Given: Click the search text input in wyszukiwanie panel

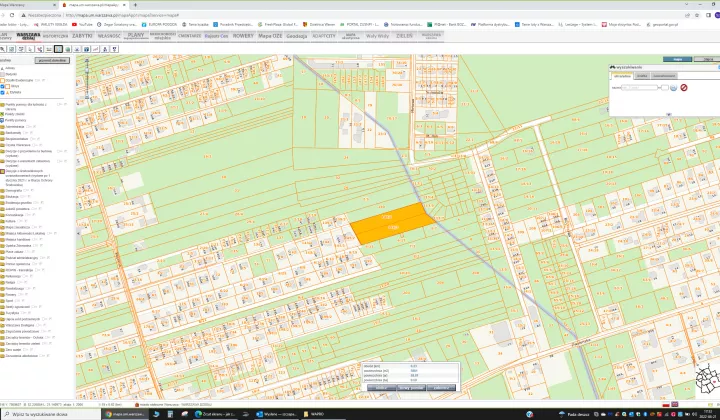Looking at the screenshot, I should (639, 88).
